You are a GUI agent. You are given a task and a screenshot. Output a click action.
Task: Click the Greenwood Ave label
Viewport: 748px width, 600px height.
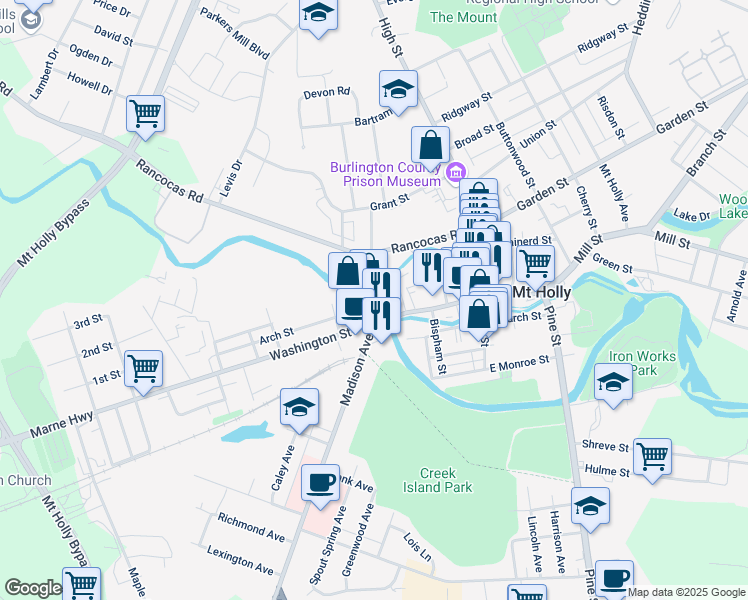click(358, 540)
